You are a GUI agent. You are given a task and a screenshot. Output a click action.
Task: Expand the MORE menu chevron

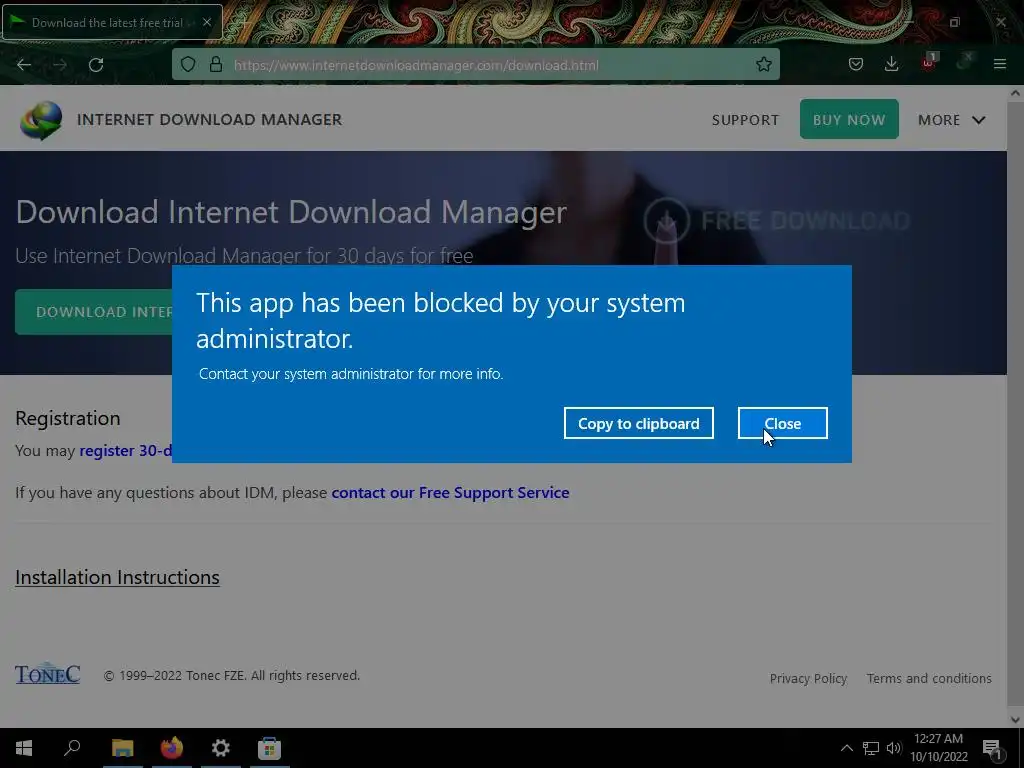(978, 120)
